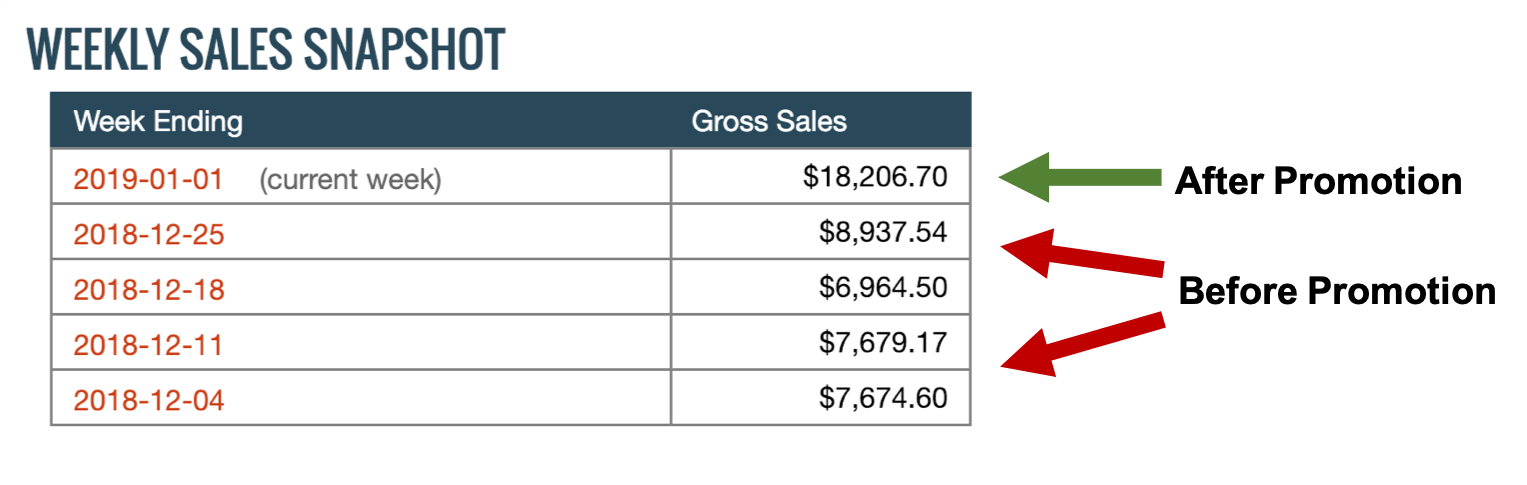
Task: Click the upper red Before Promotion arrow
Action: 1083,254
